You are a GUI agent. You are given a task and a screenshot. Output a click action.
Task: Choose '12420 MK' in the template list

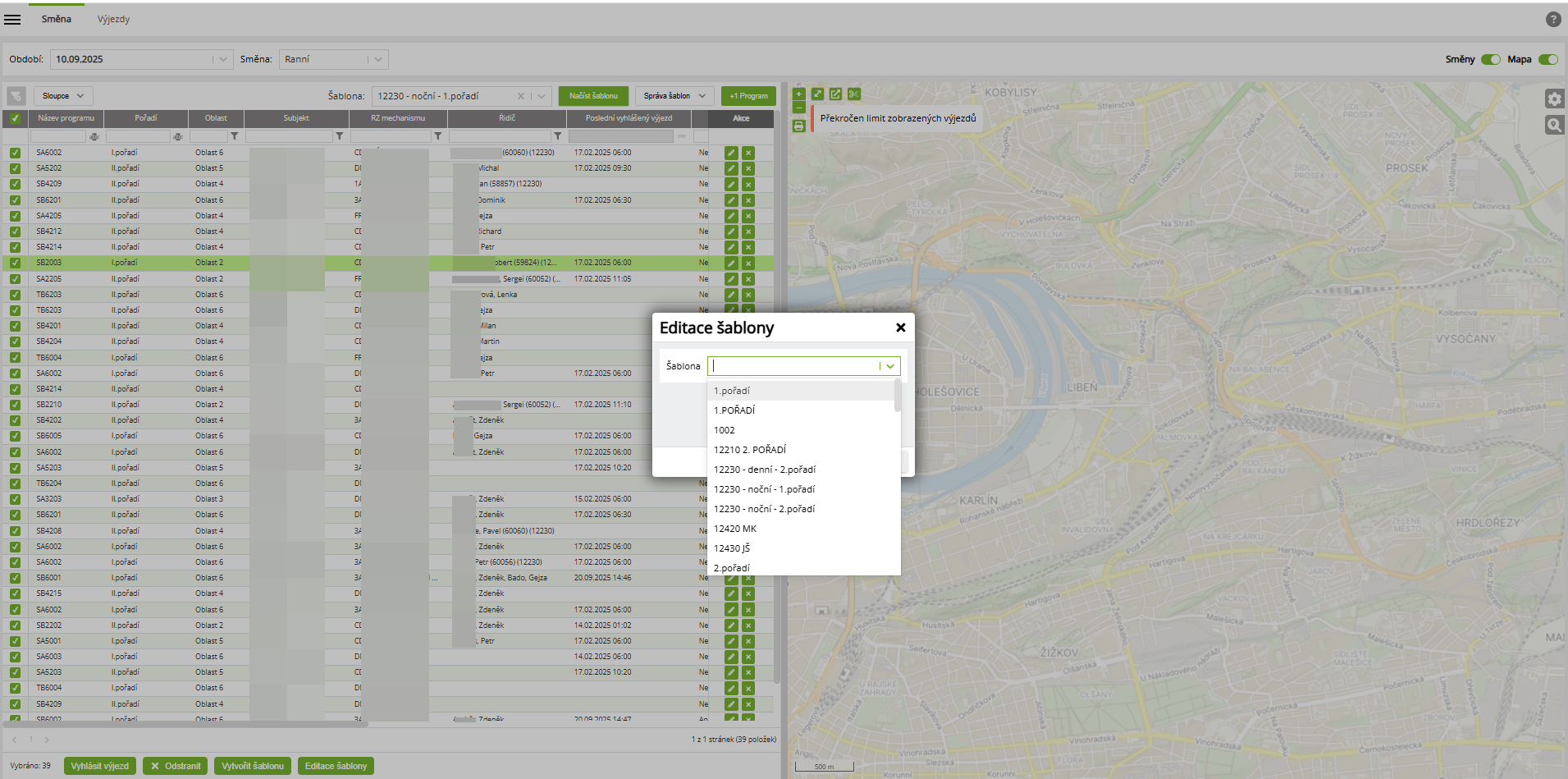point(735,529)
